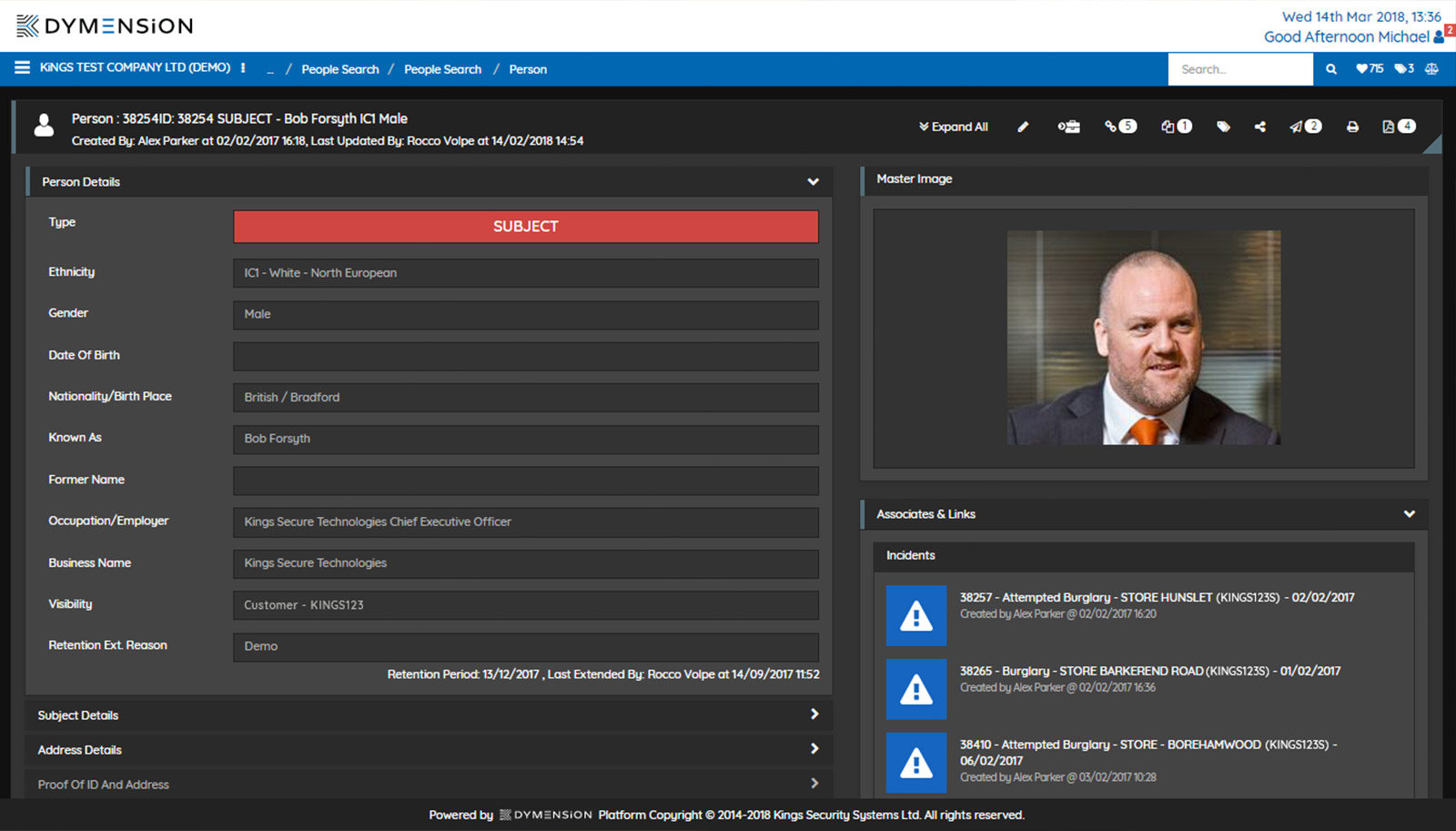Open incident 38265 Burglary Store Barkerend Road
This screenshot has width=1456, height=831.
[1150, 671]
